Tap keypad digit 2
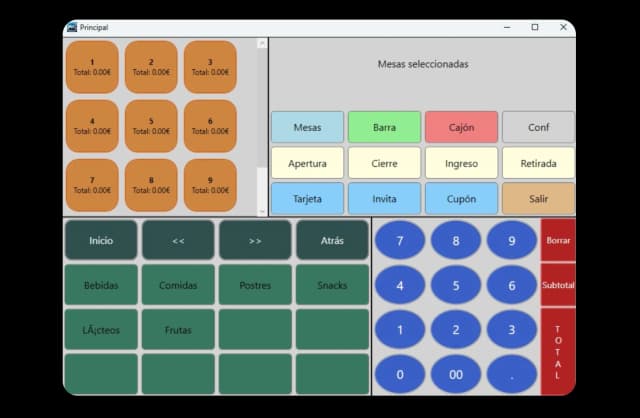Screen dimensions: 640x418 (456, 329)
